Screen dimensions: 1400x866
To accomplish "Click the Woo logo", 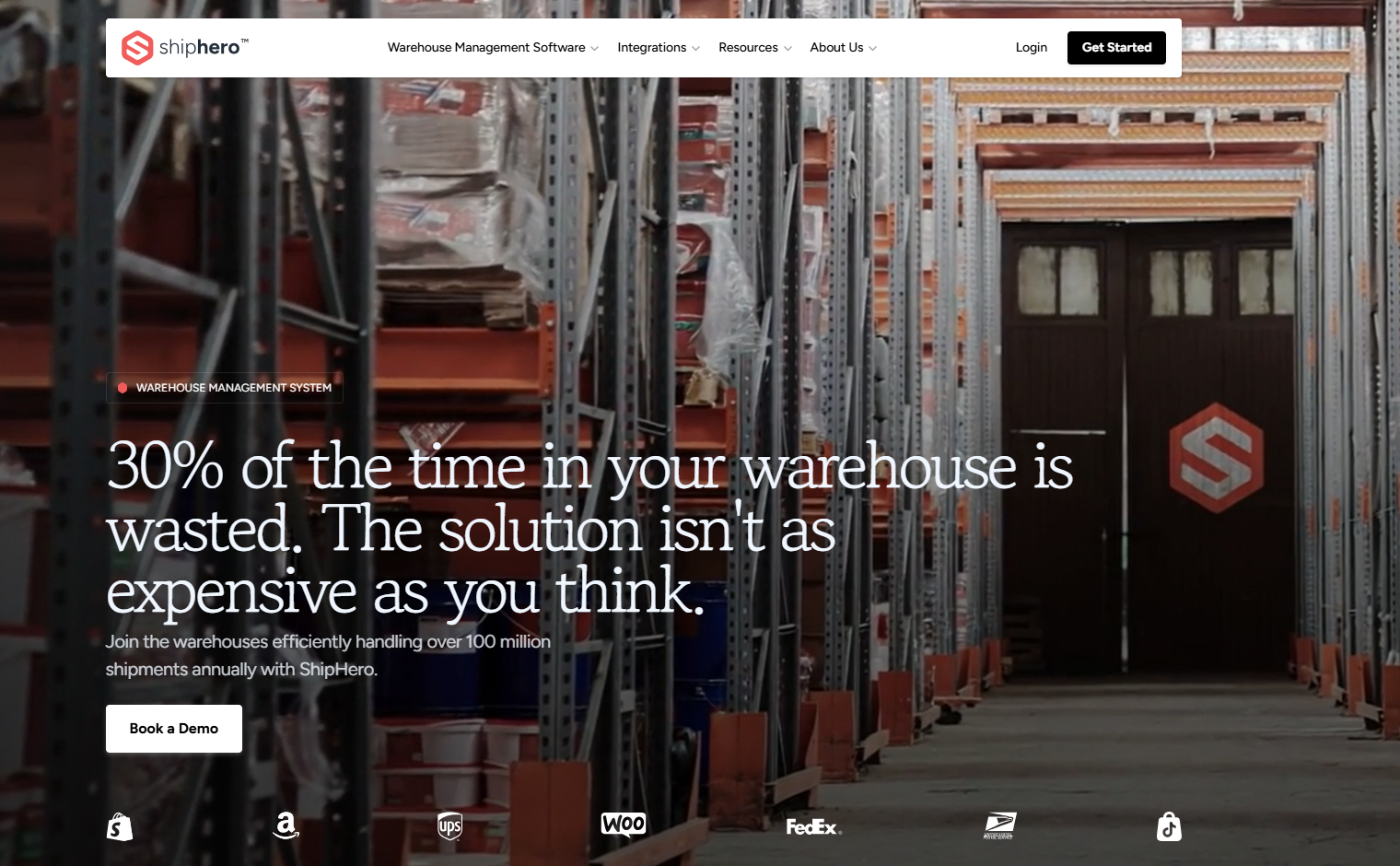I will point(624,825).
